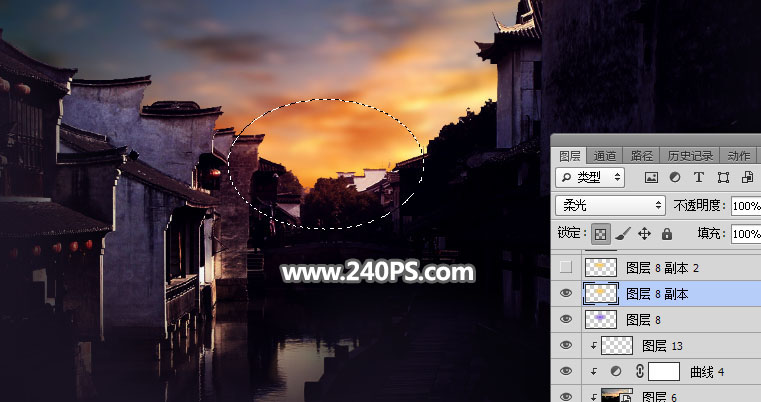Click the Curves 4 mask link icon
This screenshot has height=402, width=761.
point(640,372)
